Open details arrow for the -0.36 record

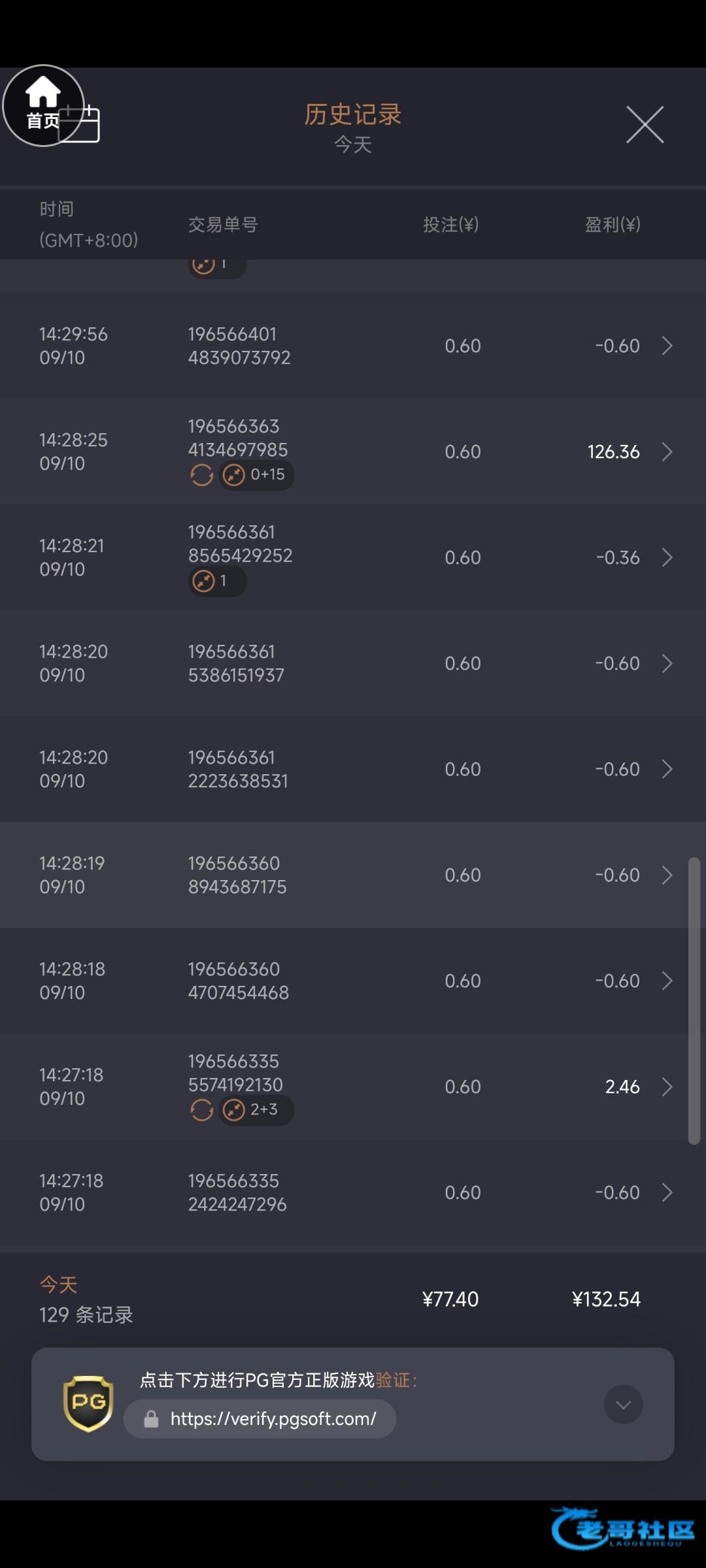(667, 558)
